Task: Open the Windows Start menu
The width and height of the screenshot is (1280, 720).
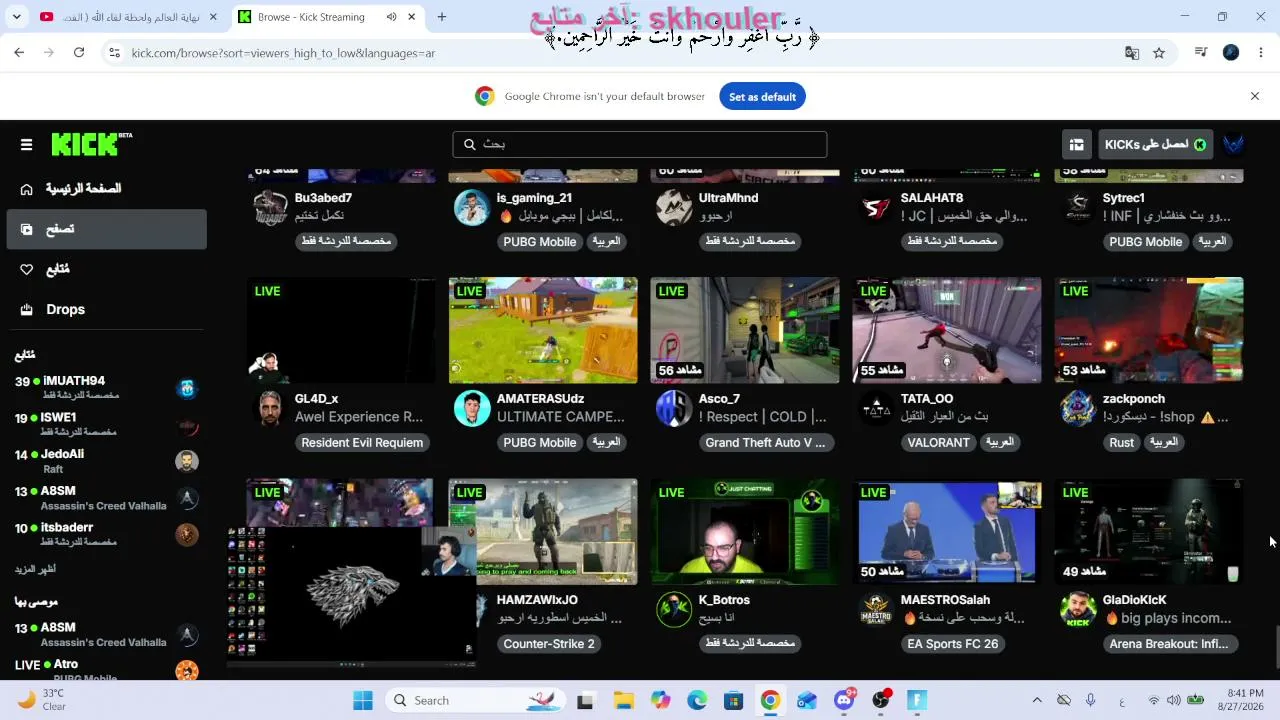Action: point(362,700)
